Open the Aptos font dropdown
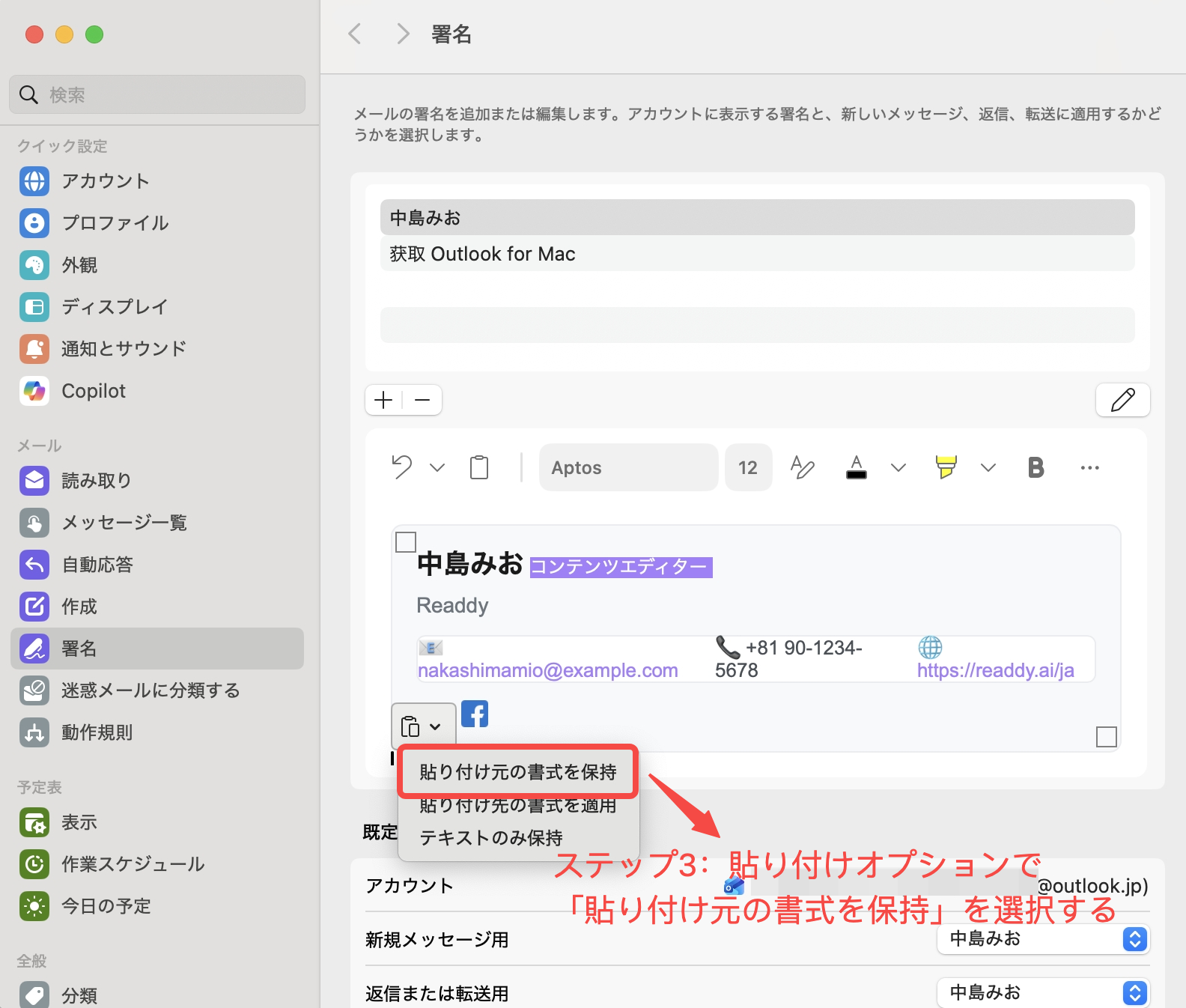Screen dimensions: 1186x1008 [629, 467]
